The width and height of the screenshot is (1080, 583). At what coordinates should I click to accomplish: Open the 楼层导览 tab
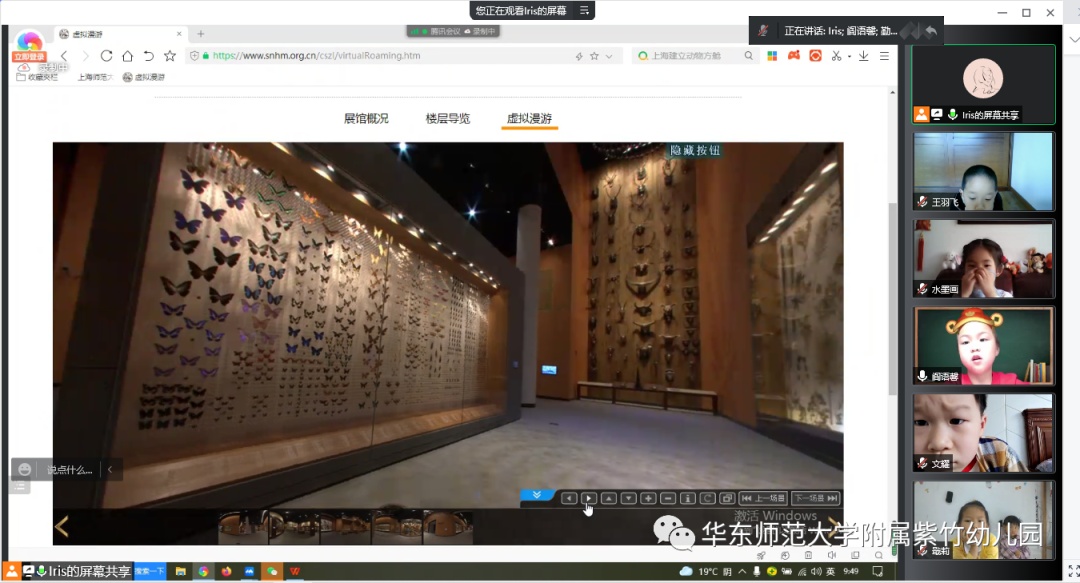(447, 118)
